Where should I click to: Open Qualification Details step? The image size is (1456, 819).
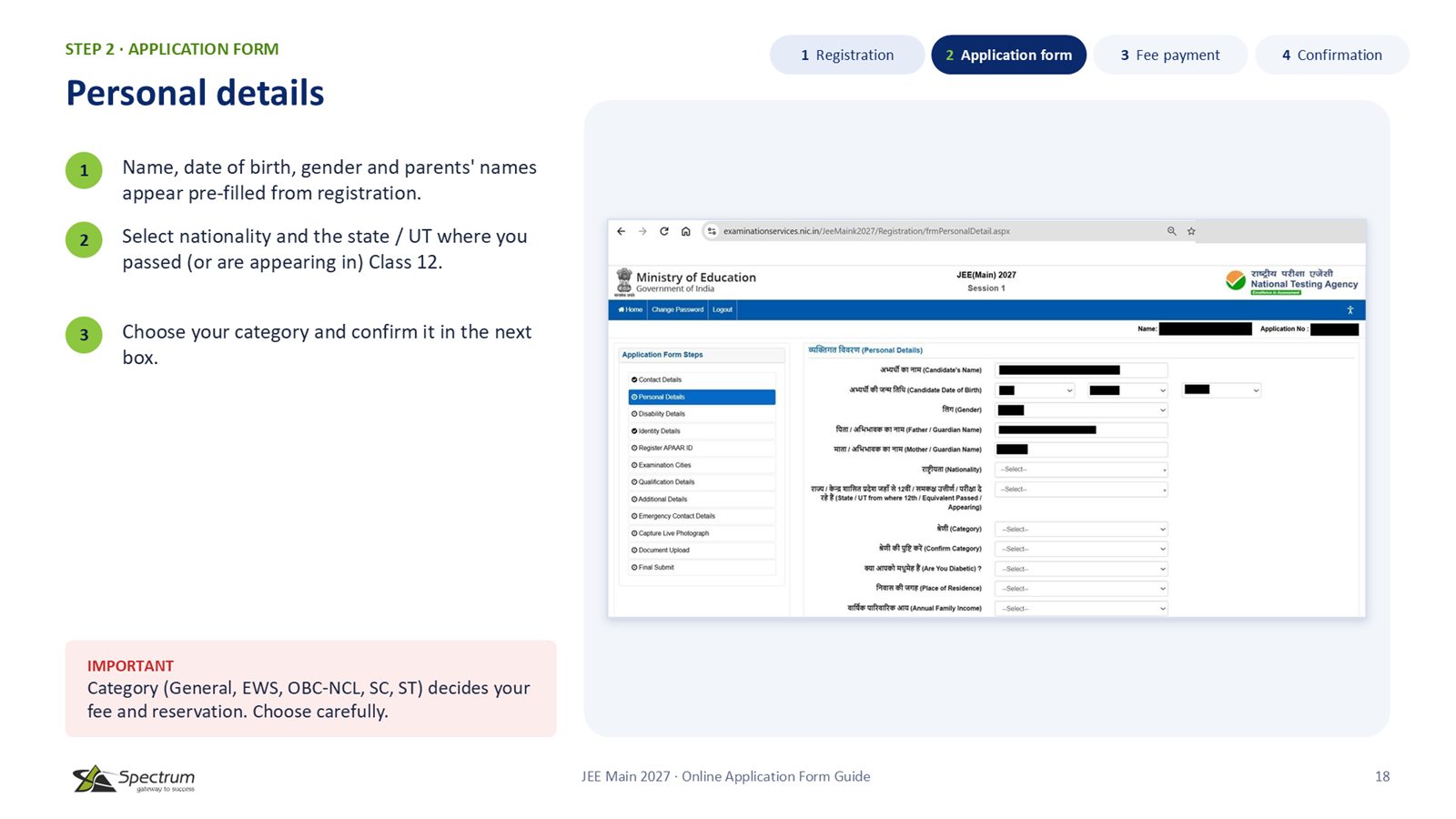click(x=702, y=482)
